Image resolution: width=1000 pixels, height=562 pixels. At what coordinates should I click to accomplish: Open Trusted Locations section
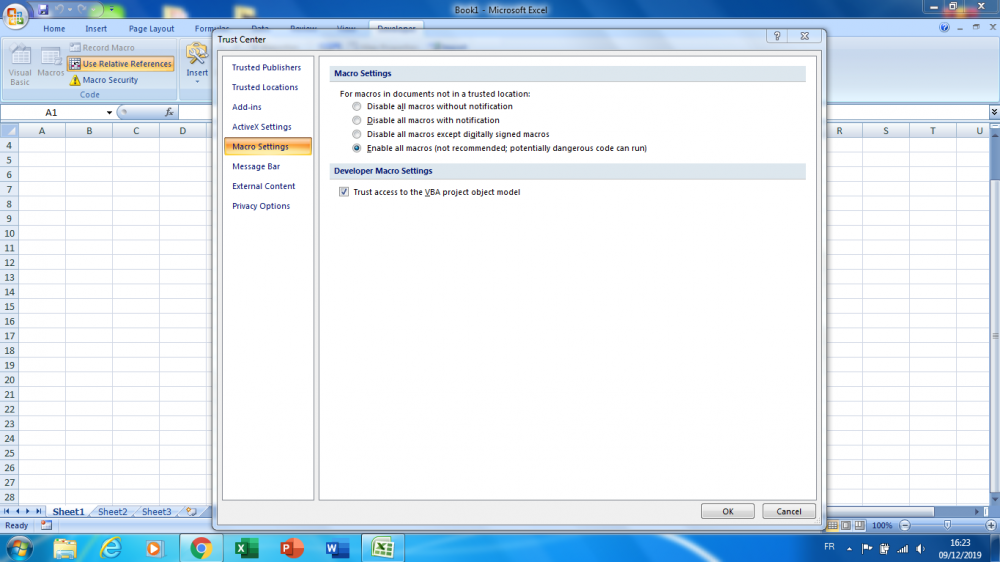click(x=267, y=87)
